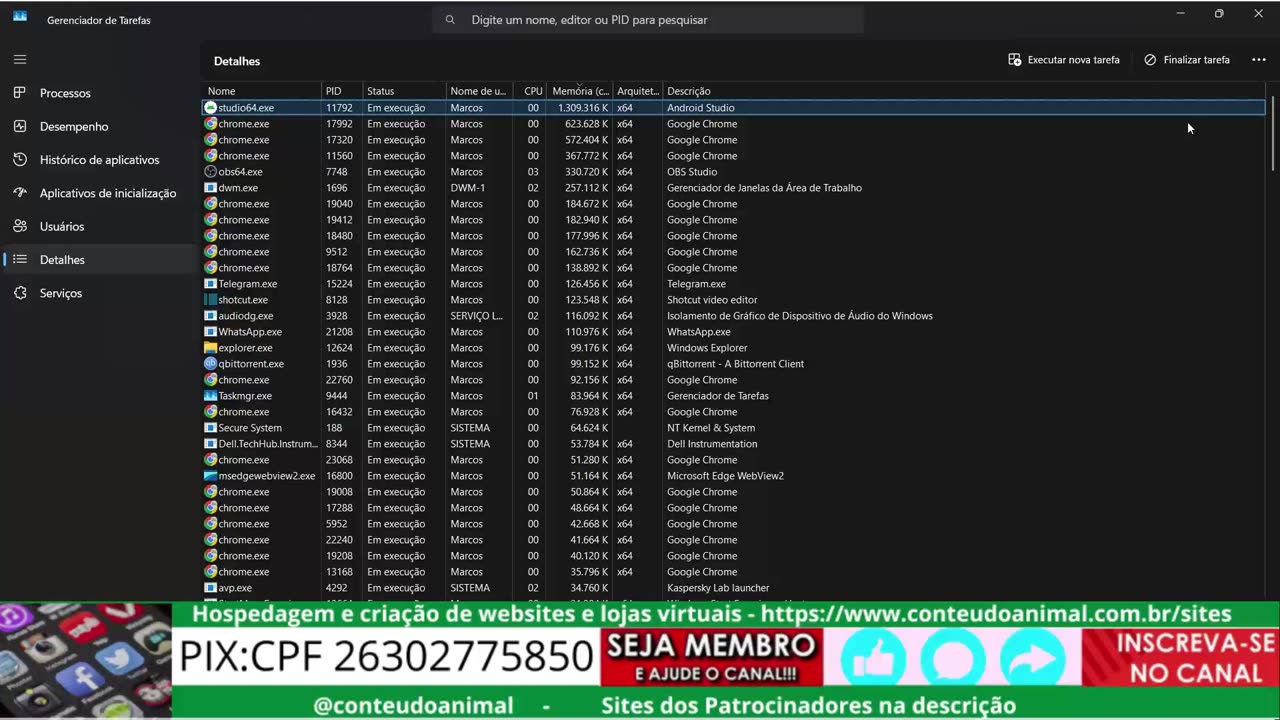Click the Dell.TechHub.Instrum... process icon
Image resolution: width=1280 pixels, height=720 pixels.
(210, 443)
